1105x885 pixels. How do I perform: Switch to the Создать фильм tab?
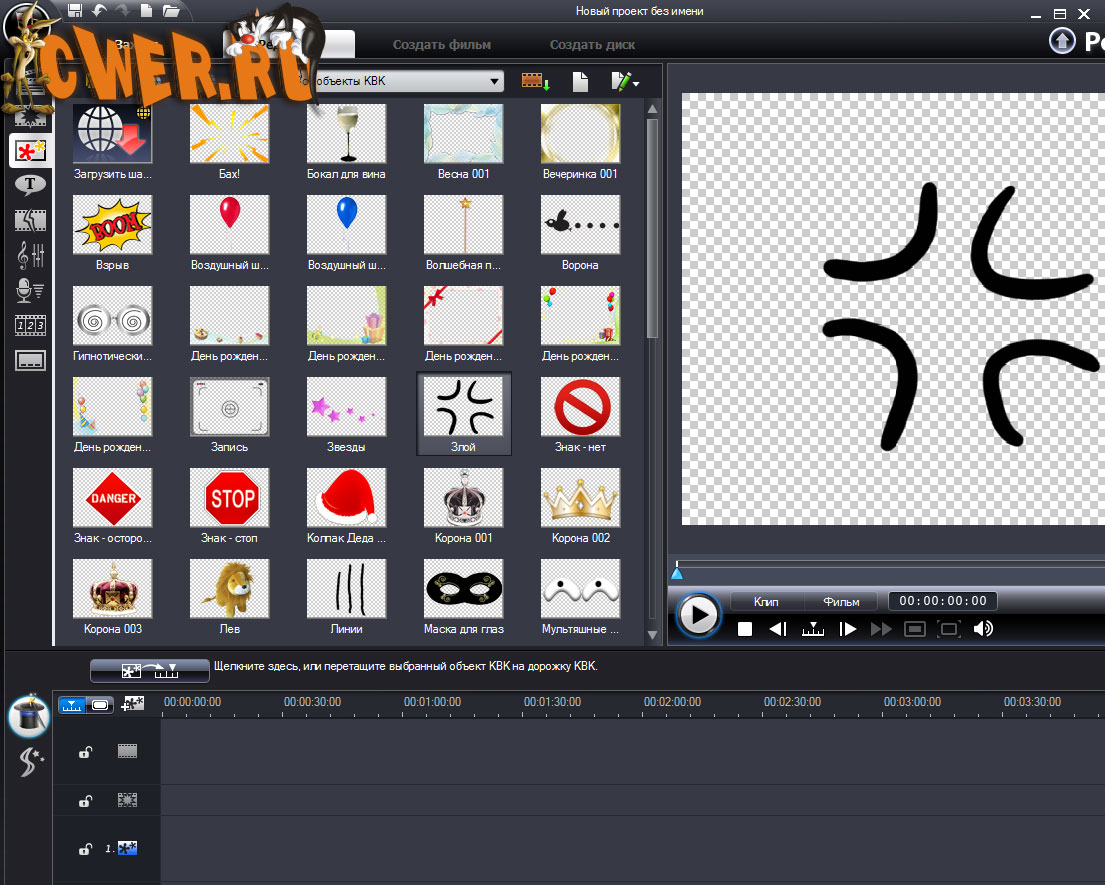point(441,45)
